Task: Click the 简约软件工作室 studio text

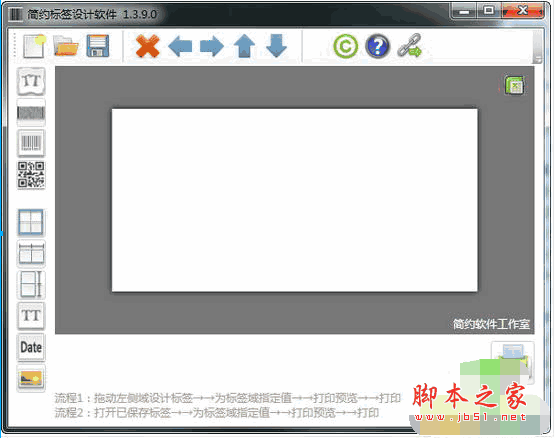Action: [x=491, y=324]
